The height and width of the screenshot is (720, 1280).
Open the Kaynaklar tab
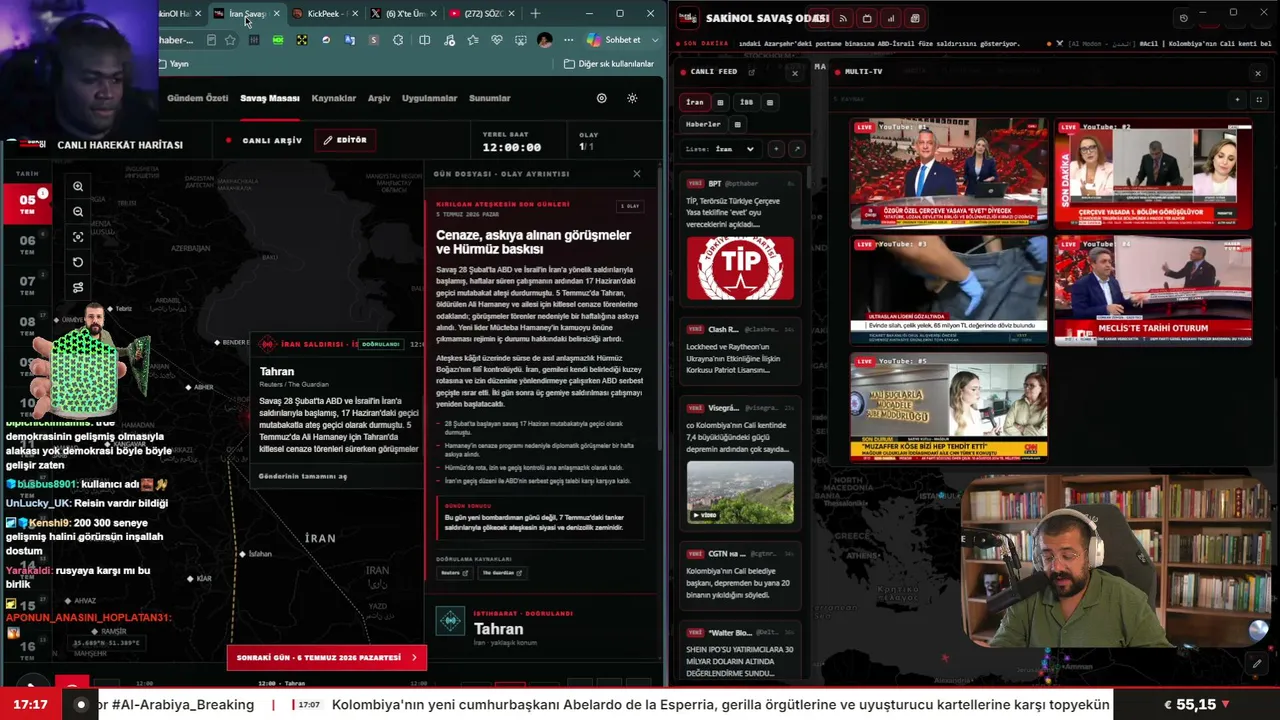click(x=334, y=98)
